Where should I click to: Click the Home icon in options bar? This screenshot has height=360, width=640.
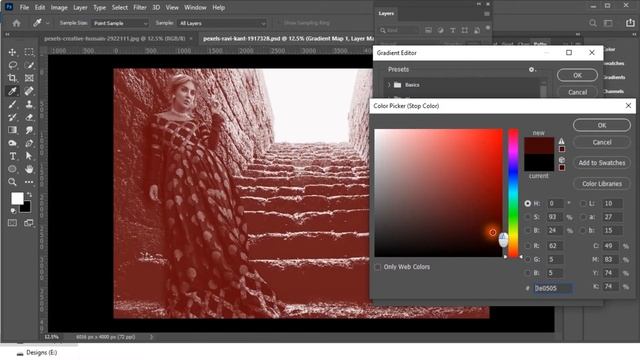pyautogui.click(x=16, y=23)
